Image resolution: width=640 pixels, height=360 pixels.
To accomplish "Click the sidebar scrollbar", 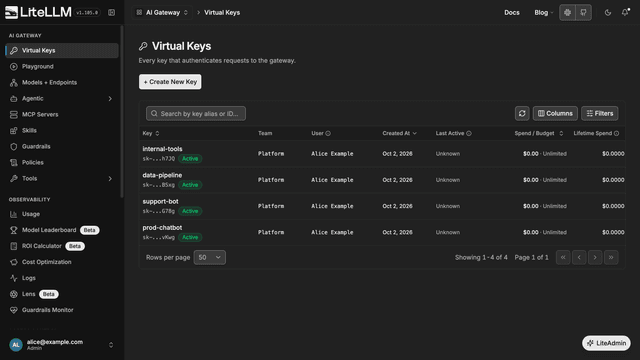I will [122, 111].
